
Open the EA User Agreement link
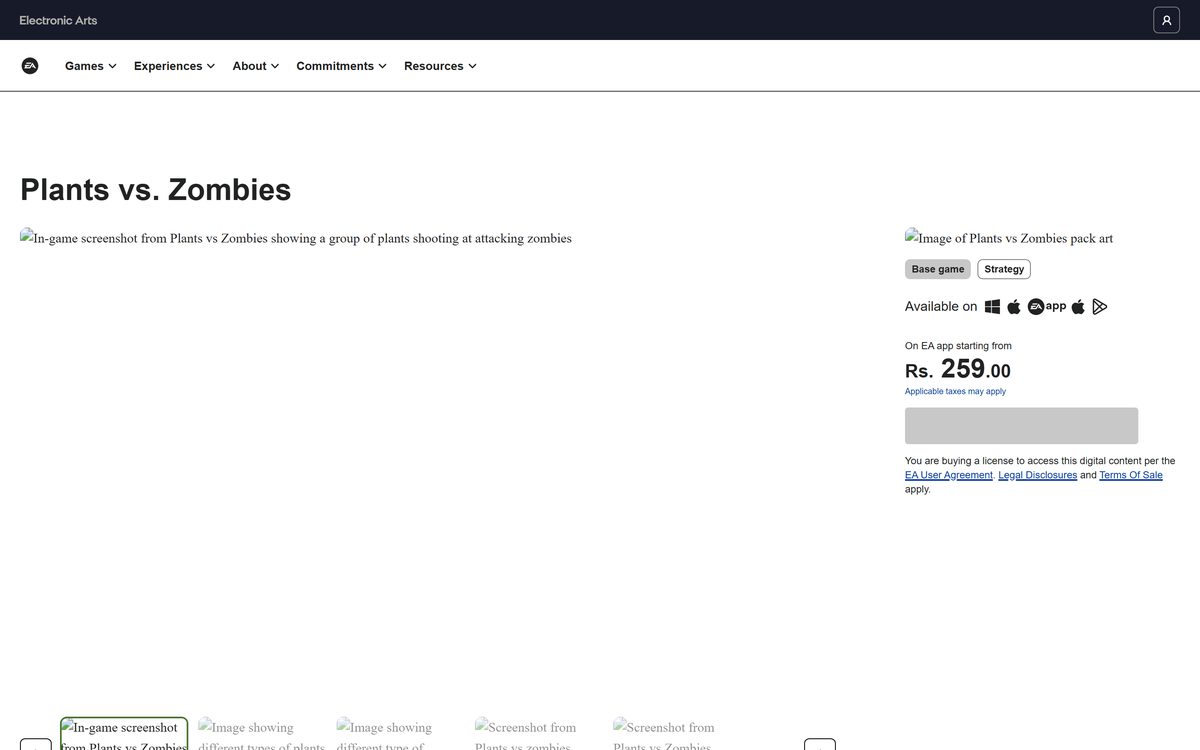(949, 475)
